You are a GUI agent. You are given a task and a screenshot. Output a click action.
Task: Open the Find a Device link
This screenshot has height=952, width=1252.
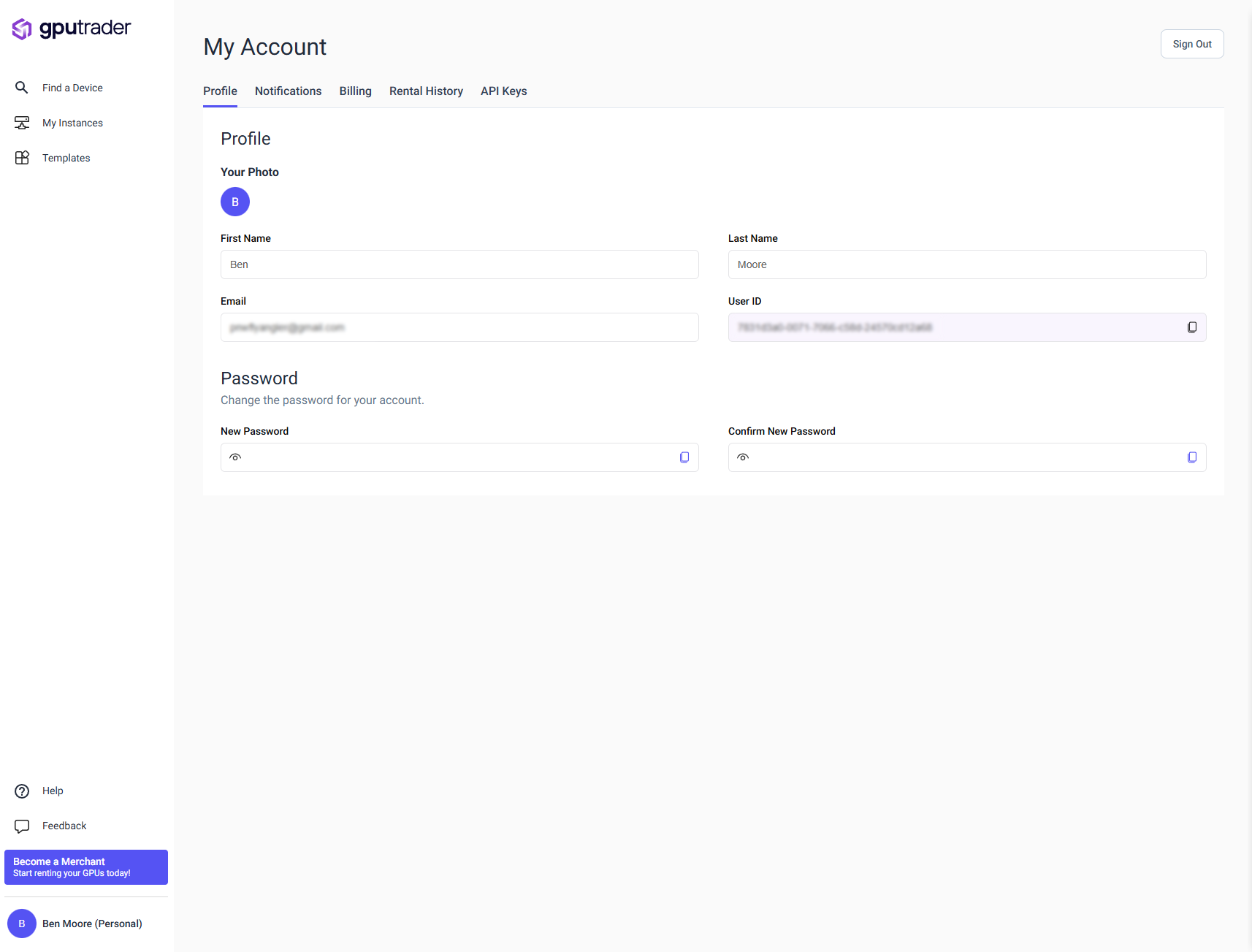coord(72,88)
